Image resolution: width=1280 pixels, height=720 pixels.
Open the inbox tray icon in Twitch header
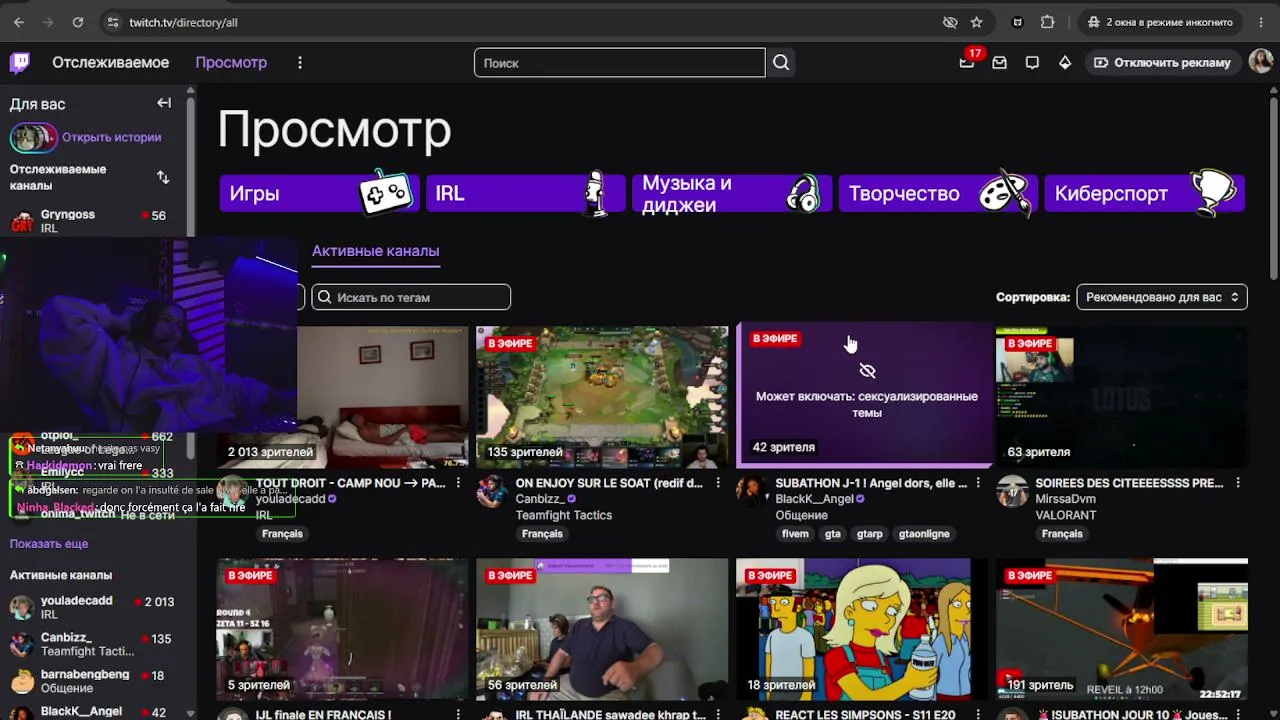999,63
